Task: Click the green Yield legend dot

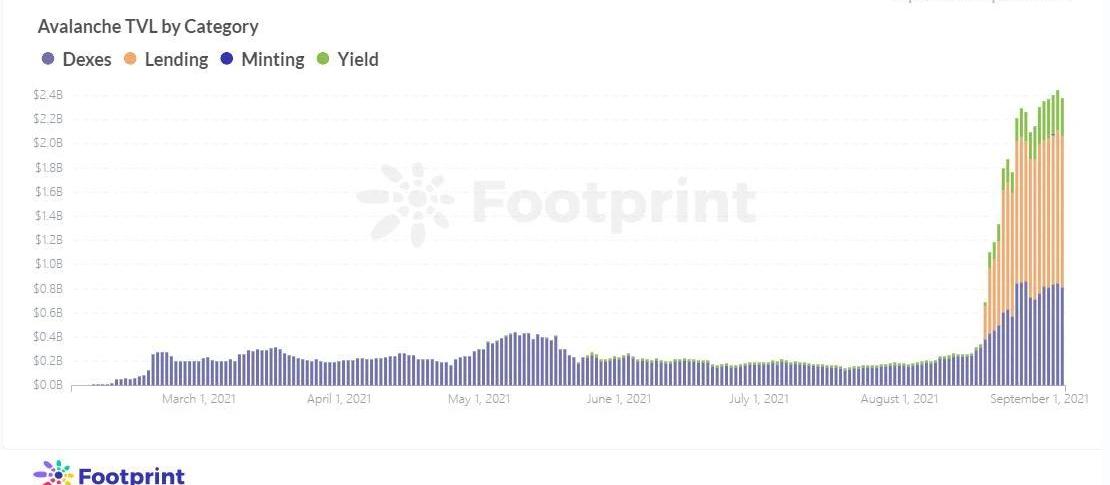Action: 323,59
